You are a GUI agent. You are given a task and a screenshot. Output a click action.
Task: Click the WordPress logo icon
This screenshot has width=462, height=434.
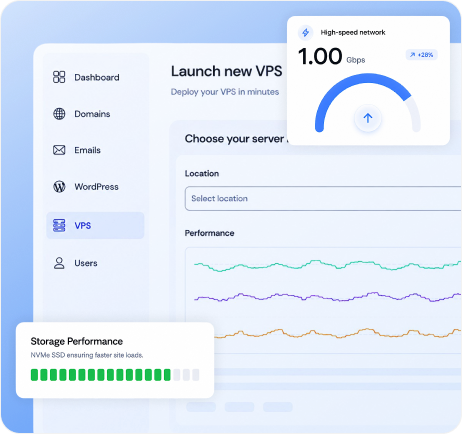59,186
